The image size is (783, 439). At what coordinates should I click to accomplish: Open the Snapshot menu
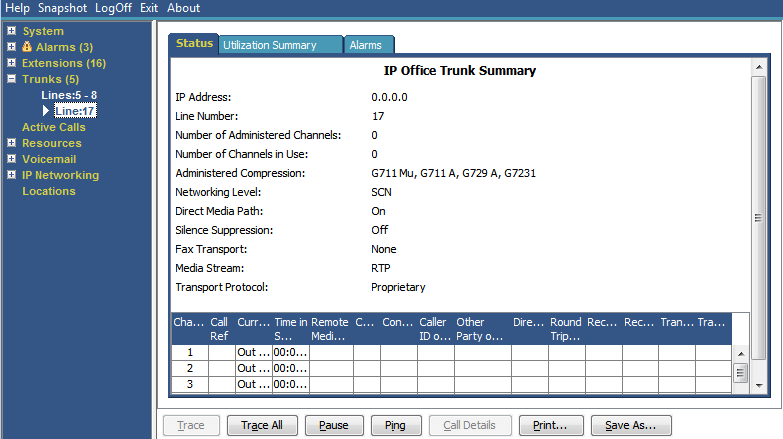click(62, 8)
